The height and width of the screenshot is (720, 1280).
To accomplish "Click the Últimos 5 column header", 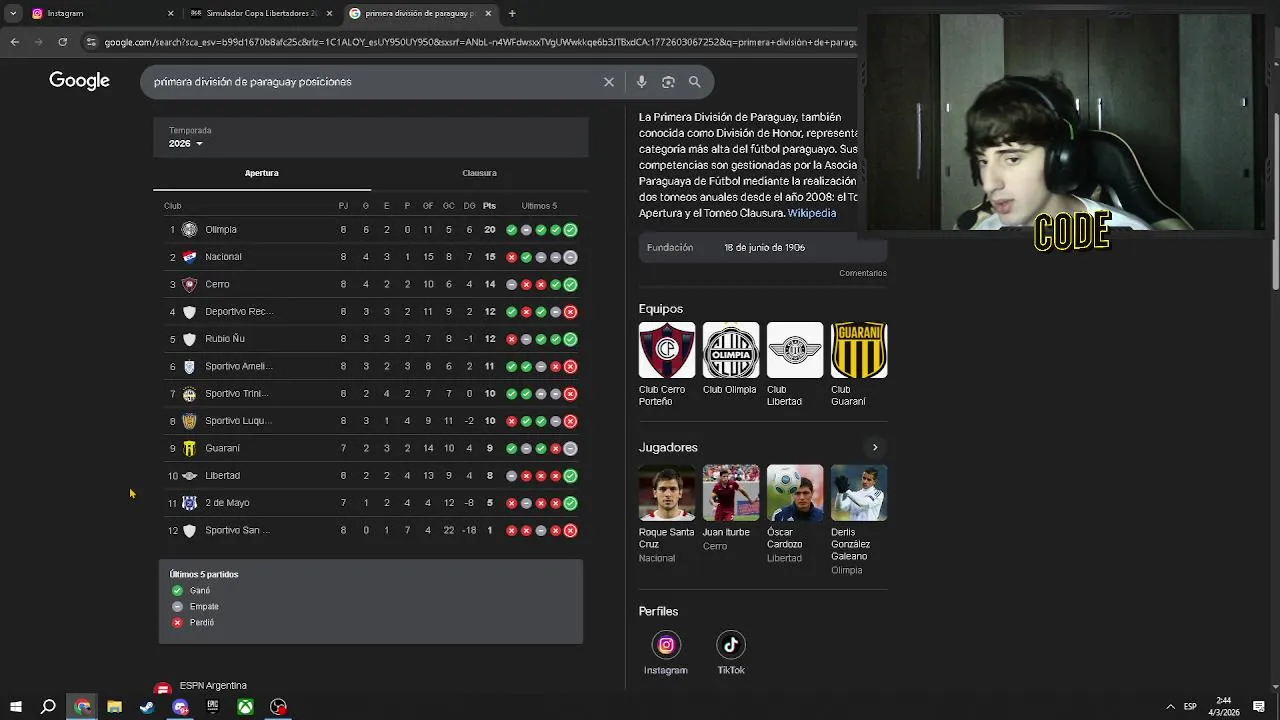I will 539,206.
